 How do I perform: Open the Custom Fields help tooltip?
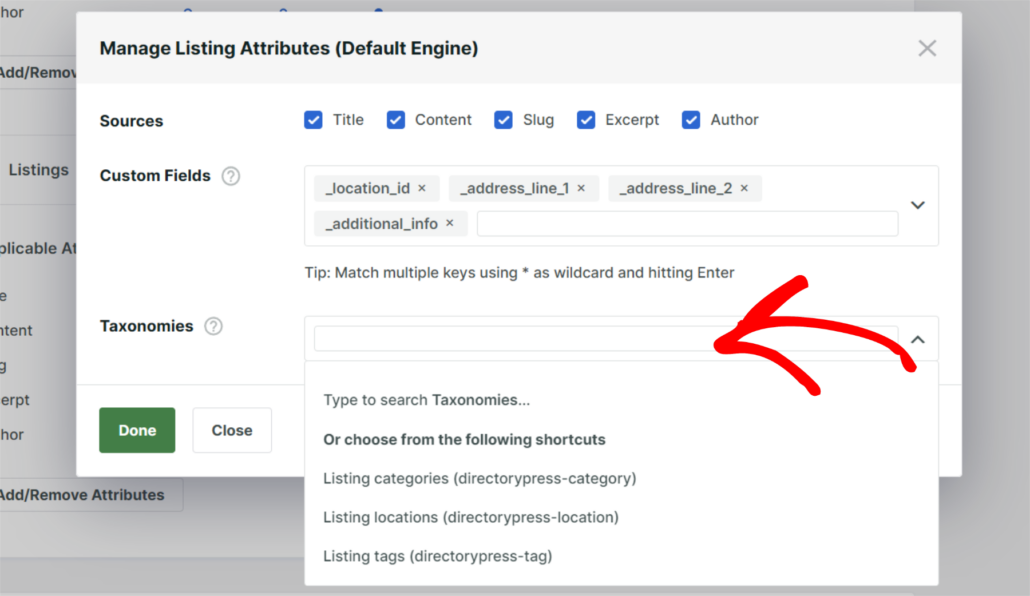click(231, 175)
